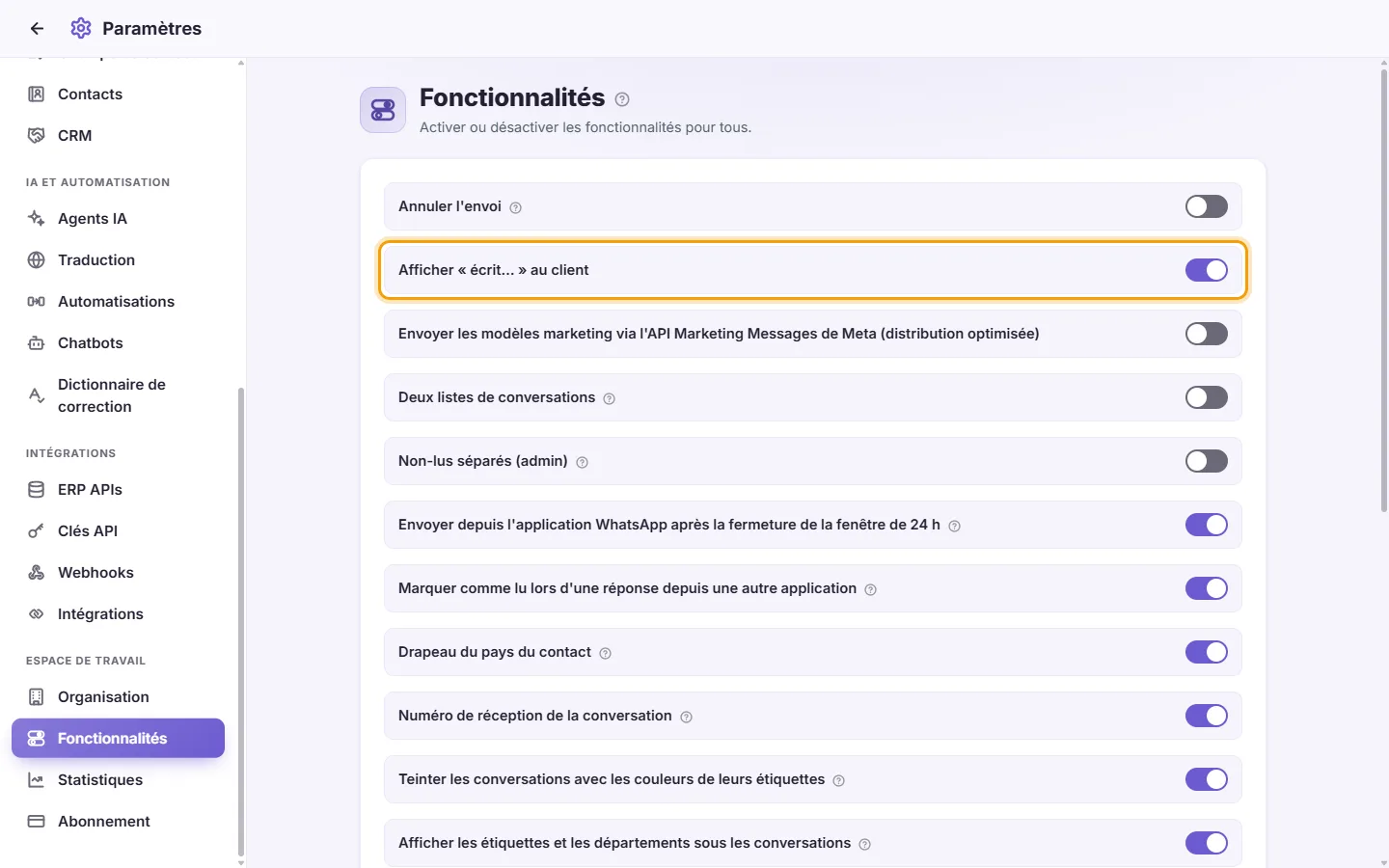Click help icon beside Drapeau du pays du contact
The width and height of the screenshot is (1389, 868).
[x=605, y=653]
